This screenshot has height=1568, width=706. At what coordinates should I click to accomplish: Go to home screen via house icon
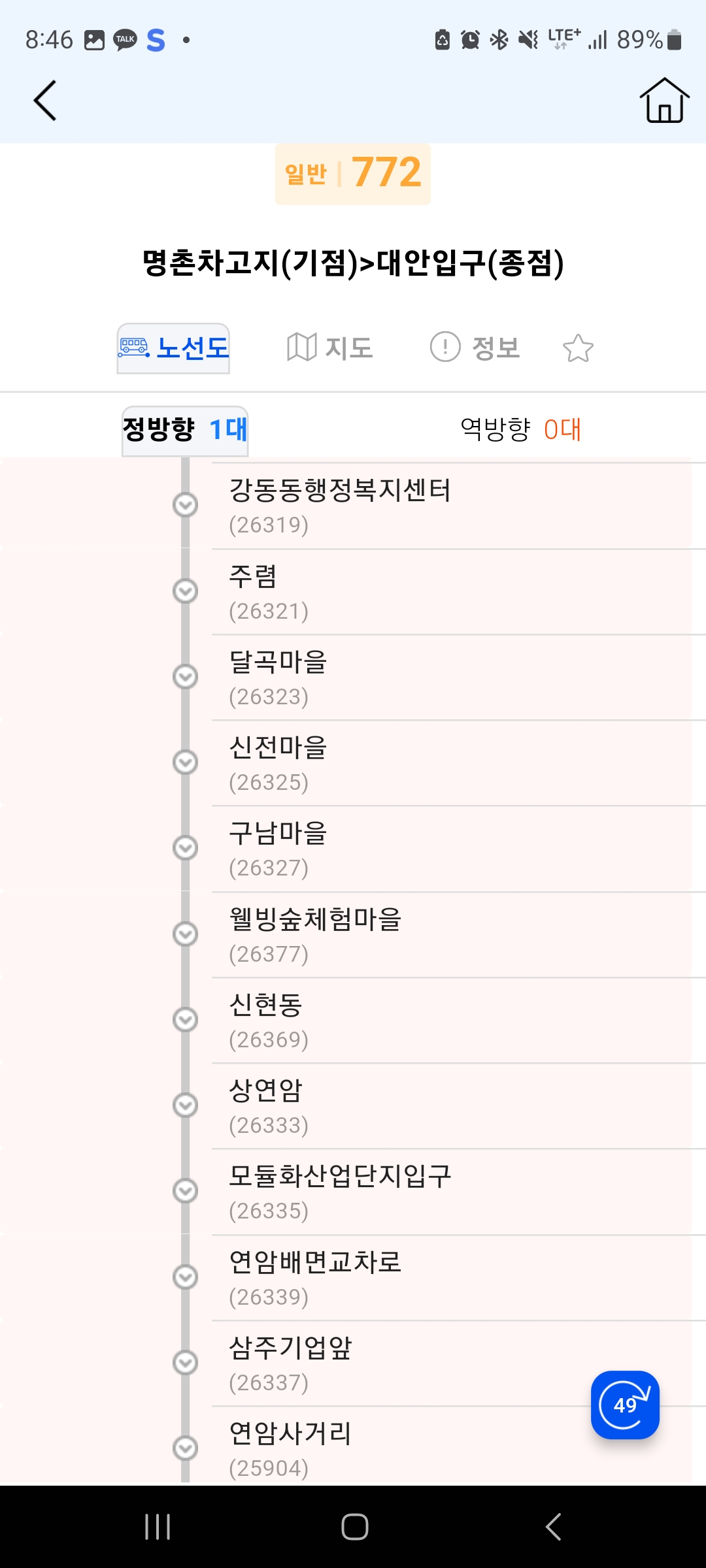(664, 101)
